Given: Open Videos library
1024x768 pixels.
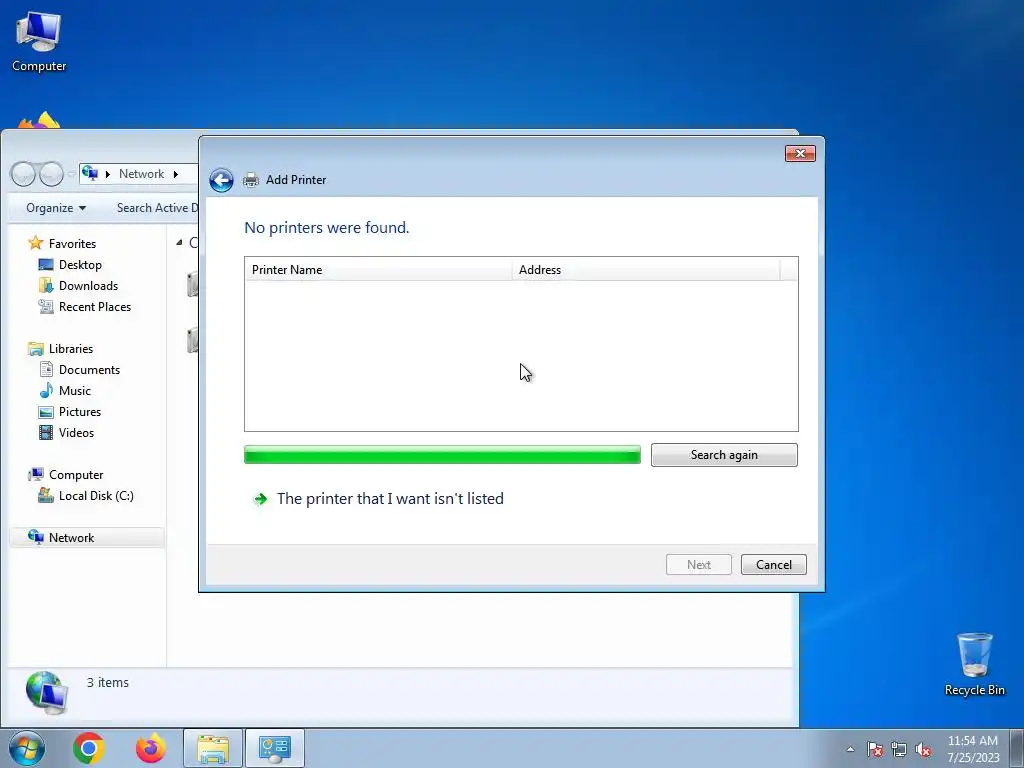Looking at the screenshot, I should tap(76, 432).
